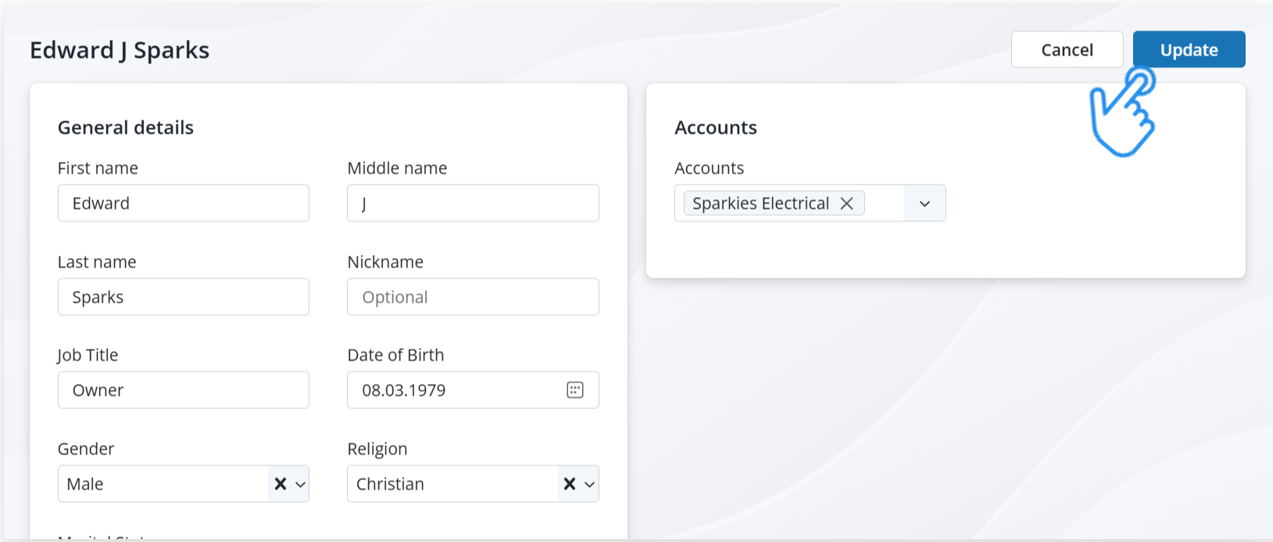The width and height of the screenshot is (1273, 542).
Task: Click the General details heading
Action: coord(125,127)
